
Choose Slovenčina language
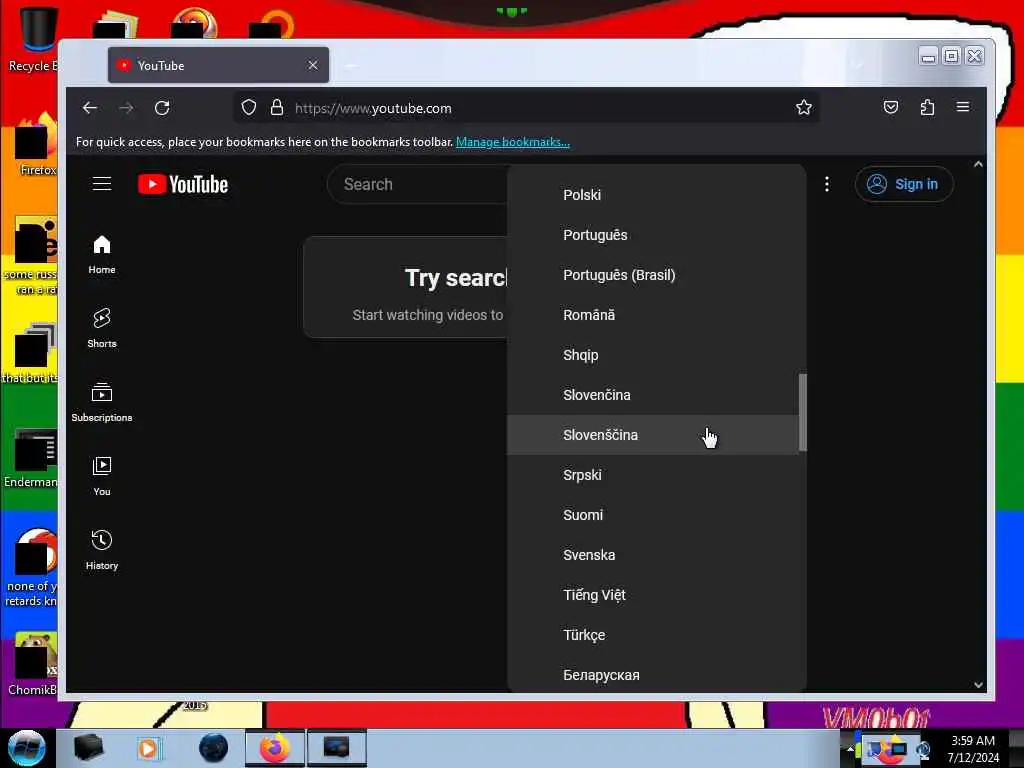tap(653, 395)
